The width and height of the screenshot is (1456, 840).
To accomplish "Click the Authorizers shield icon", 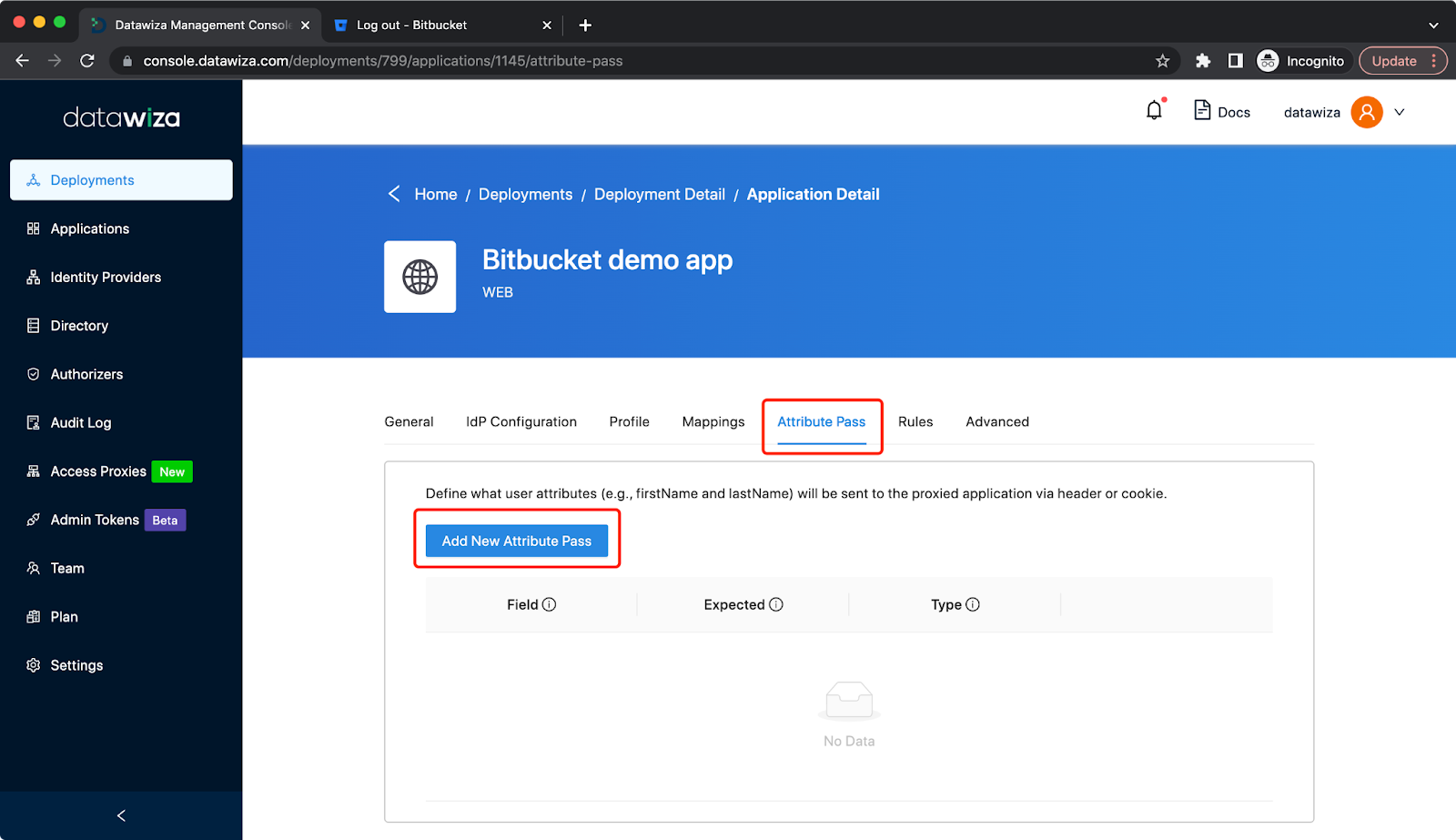I will [x=34, y=374].
